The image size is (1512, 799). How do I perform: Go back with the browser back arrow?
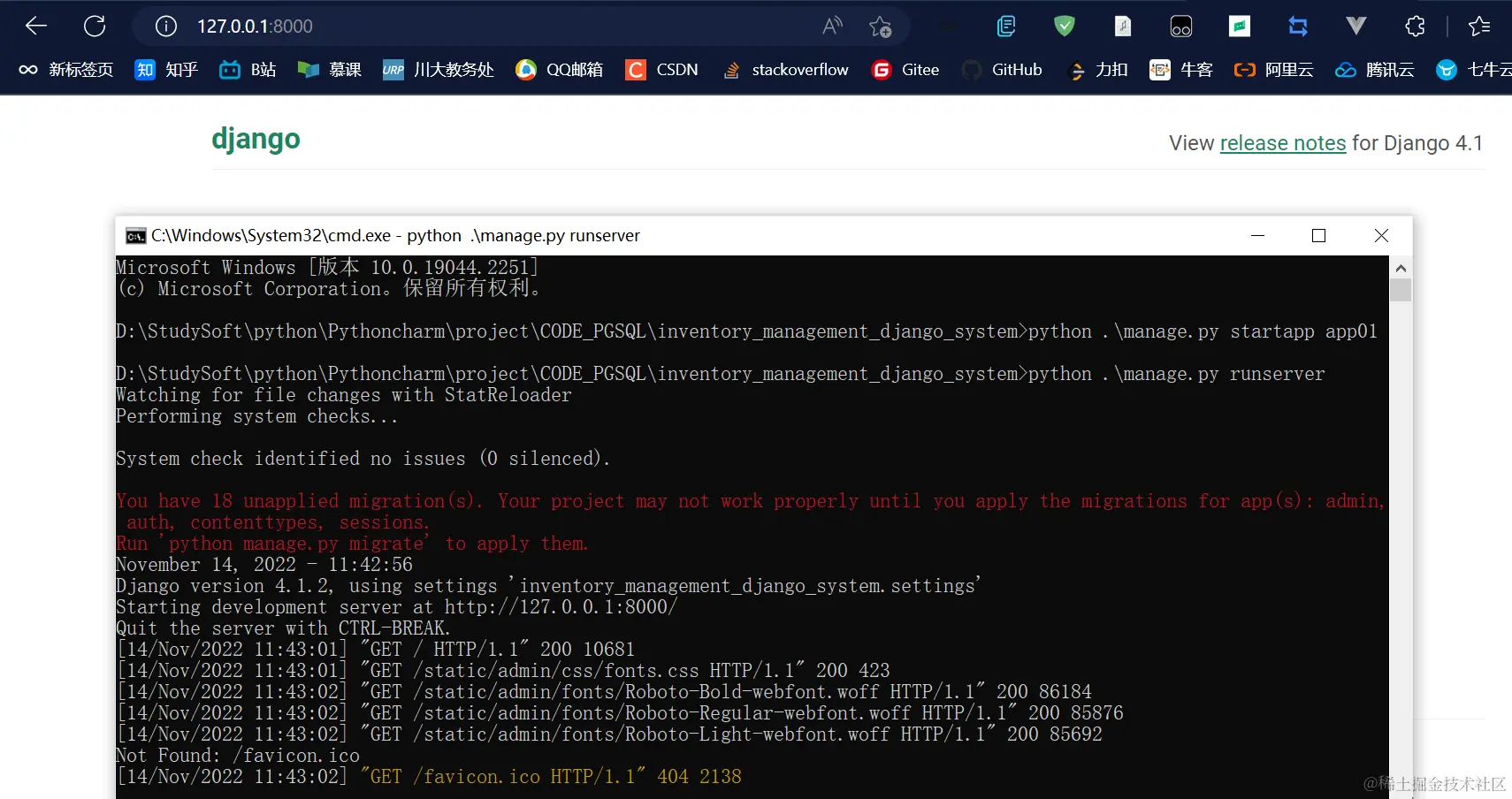(x=36, y=27)
